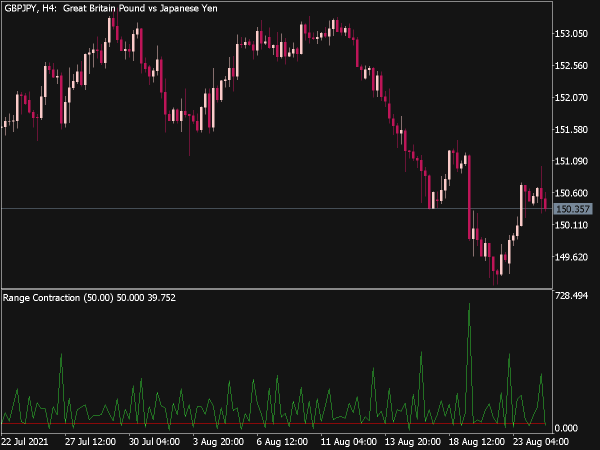Click the 23 Aug 04:00 time label
Screen dimensions: 600x450
click(x=540, y=442)
